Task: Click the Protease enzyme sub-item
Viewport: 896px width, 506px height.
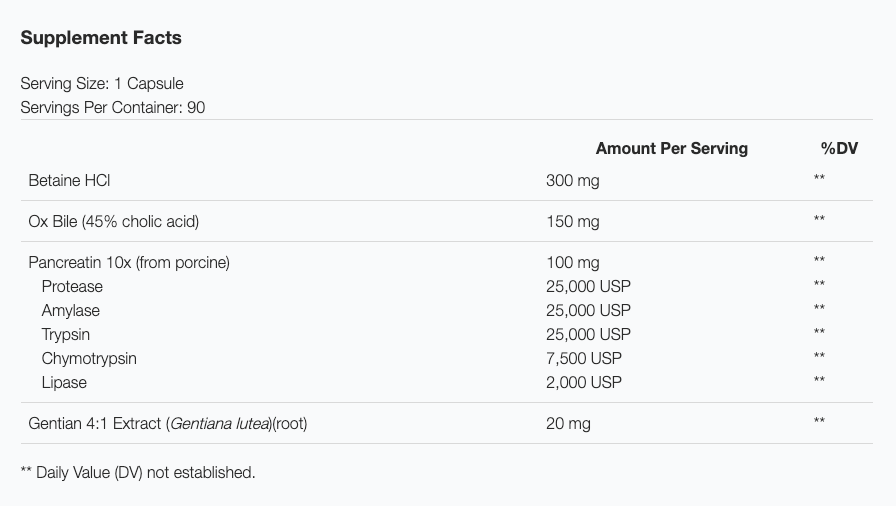Action: coord(72,286)
